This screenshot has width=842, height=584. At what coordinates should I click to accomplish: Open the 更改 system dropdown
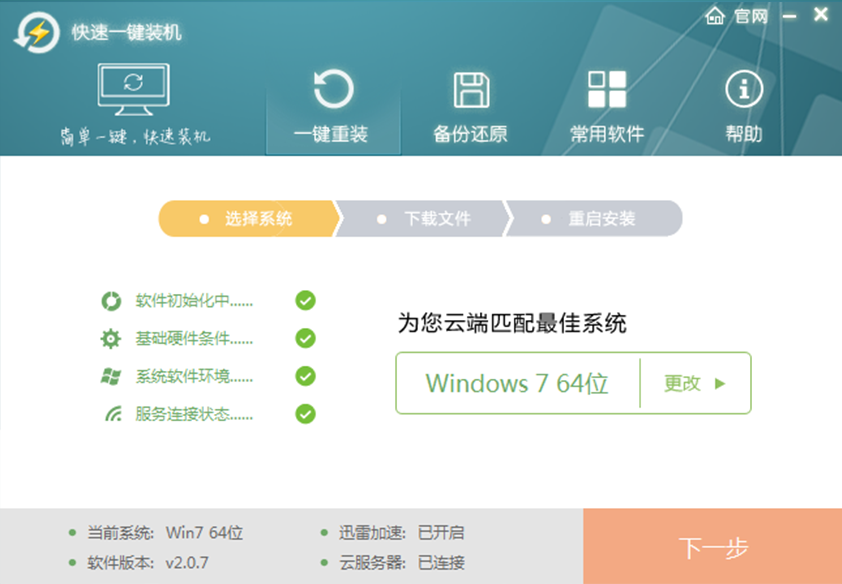695,383
